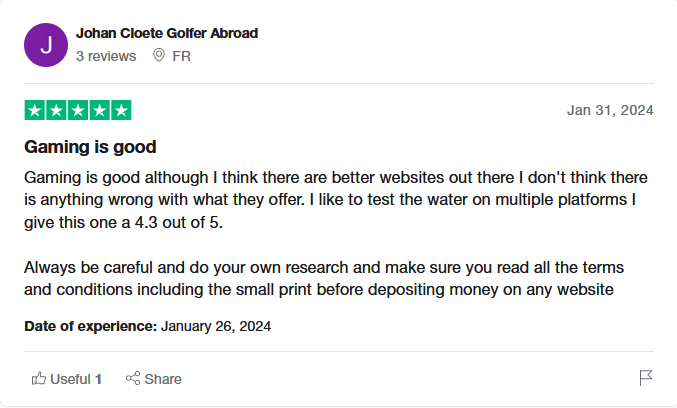677x408 pixels.
Task: Click the fifth green rating star
Action: [x=121, y=110]
